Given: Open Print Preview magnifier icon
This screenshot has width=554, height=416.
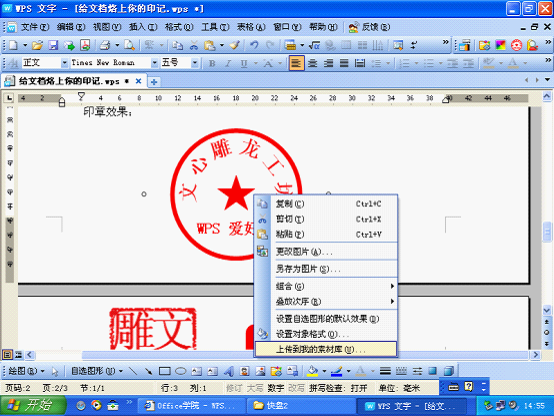Looking at the screenshot, I should pyautogui.click(x=129, y=45).
